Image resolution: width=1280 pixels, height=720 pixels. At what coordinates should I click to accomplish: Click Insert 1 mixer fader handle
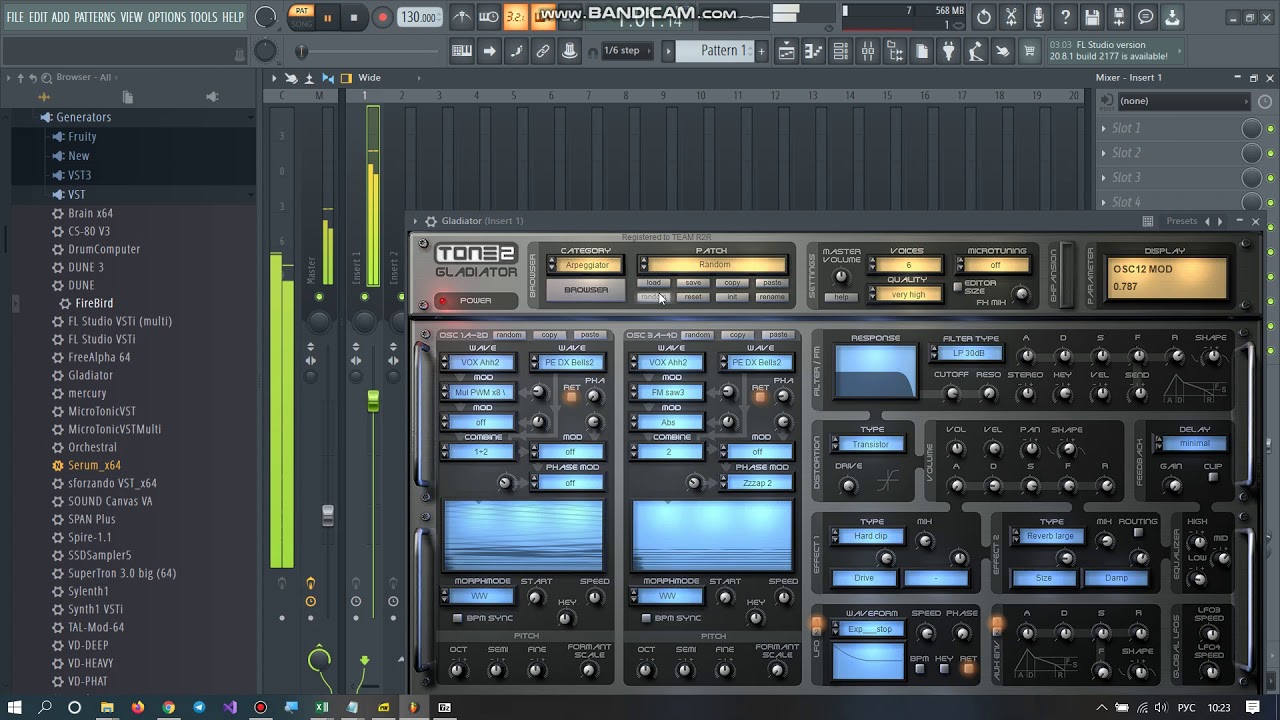(x=373, y=401)
